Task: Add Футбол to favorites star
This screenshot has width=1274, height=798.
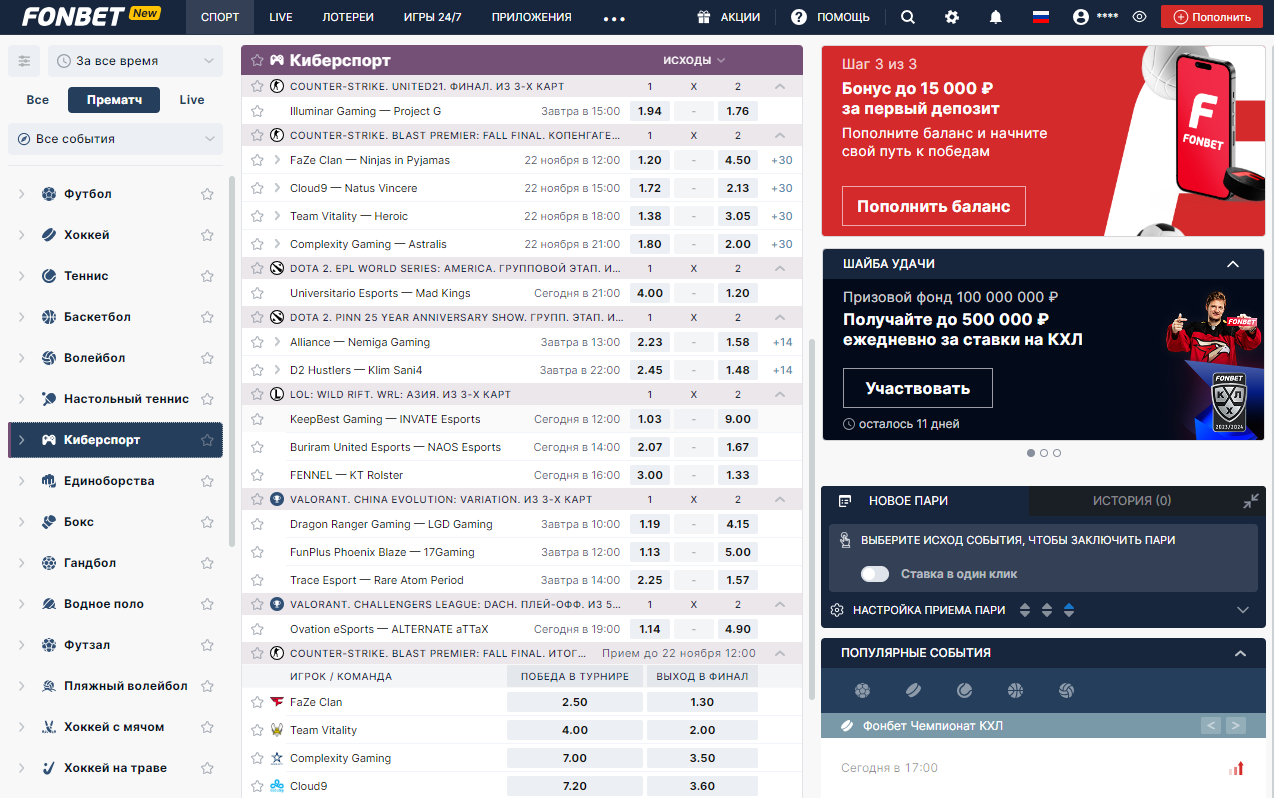Action: 207,194
